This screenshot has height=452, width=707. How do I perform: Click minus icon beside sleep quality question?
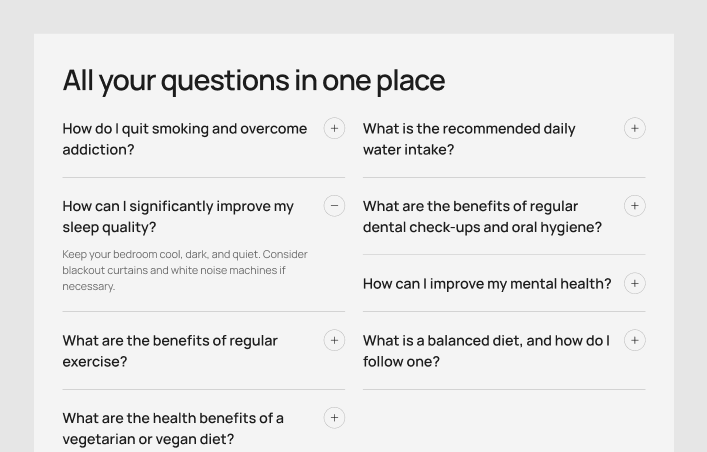coord(334,206)
